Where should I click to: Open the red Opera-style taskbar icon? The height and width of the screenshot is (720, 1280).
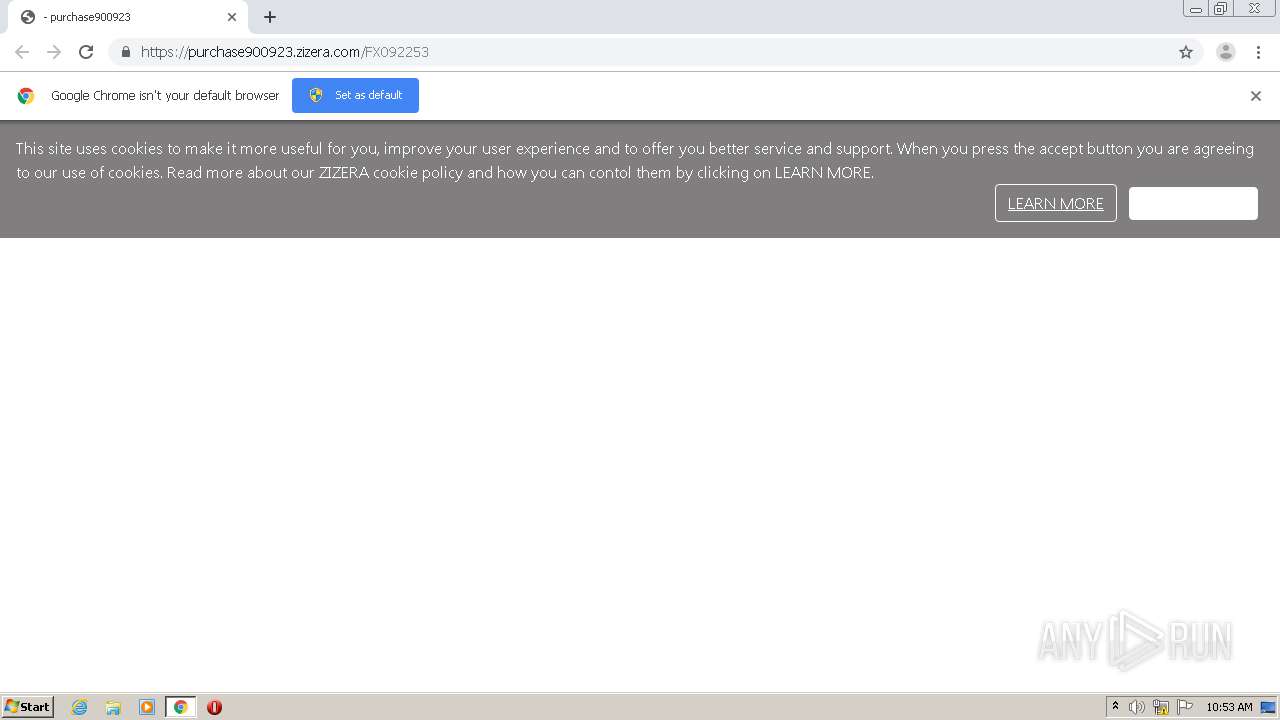[214, 707]
